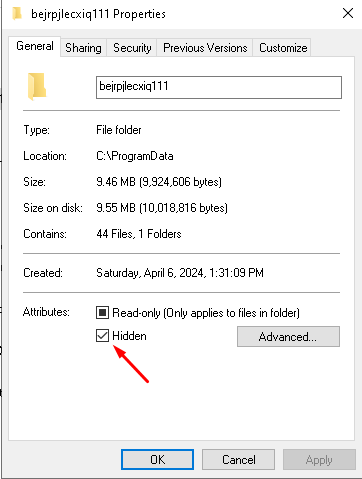Confirm changes with the OK button
The image size is (362, 479).
click(157, 460)
